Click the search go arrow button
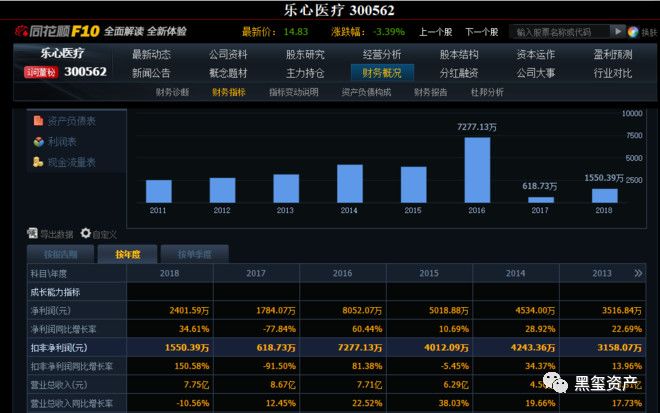This screenshot has width=660, height=413. [x=617, y=32]
